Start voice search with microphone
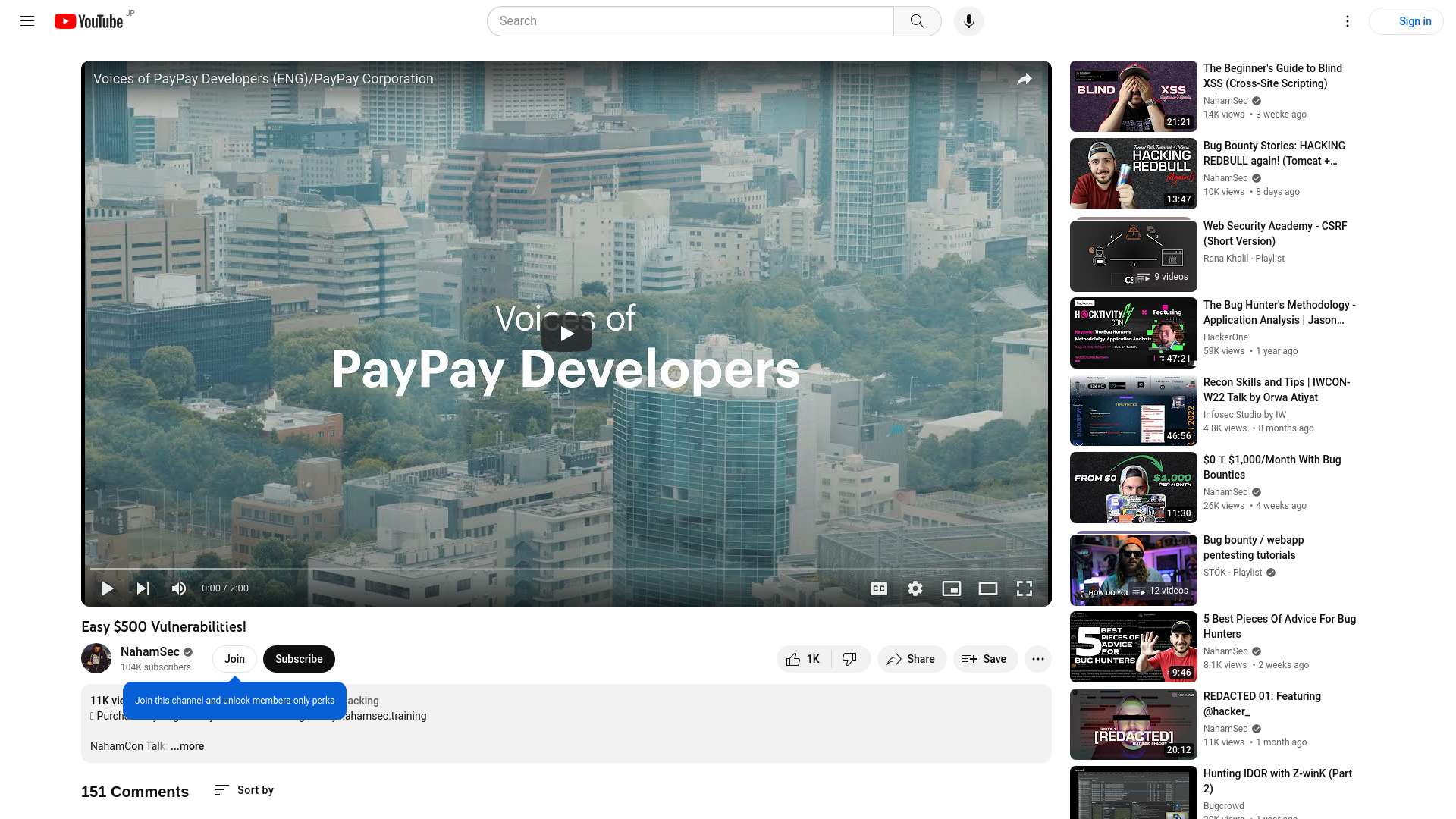 pos(968,21)
